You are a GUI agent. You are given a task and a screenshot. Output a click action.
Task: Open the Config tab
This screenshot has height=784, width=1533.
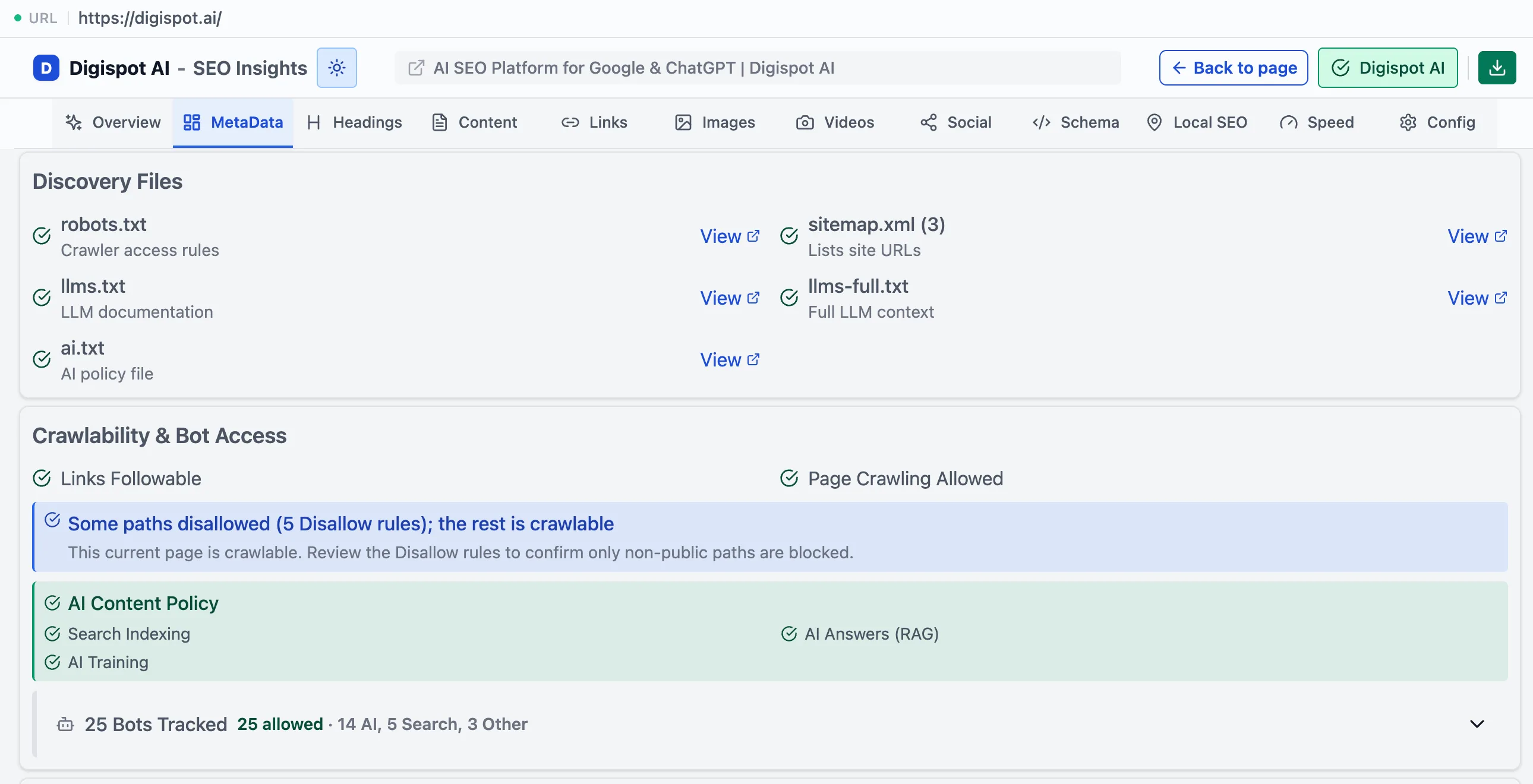pyautogui.click(x=1438, y=122)
